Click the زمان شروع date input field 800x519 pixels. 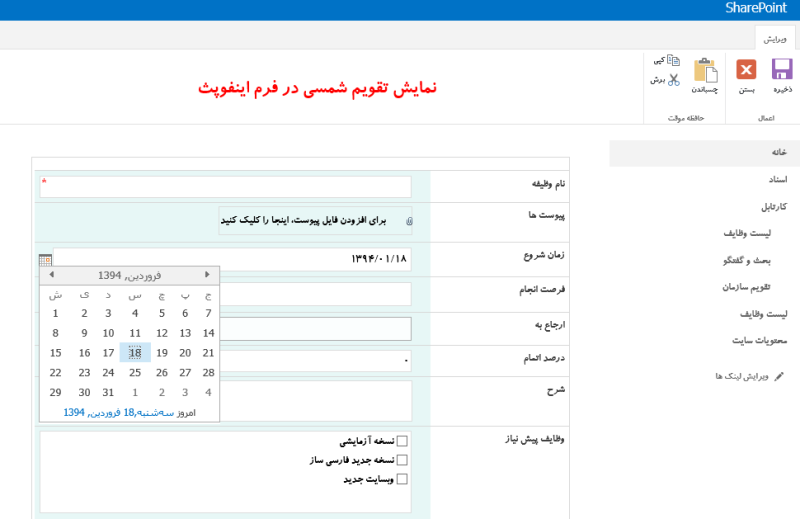click(232, 259)
